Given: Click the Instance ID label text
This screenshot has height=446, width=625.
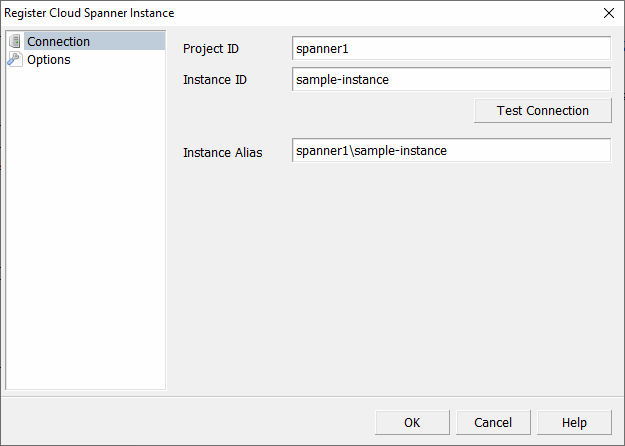Looking at the screenshot, I should [215, 80].
